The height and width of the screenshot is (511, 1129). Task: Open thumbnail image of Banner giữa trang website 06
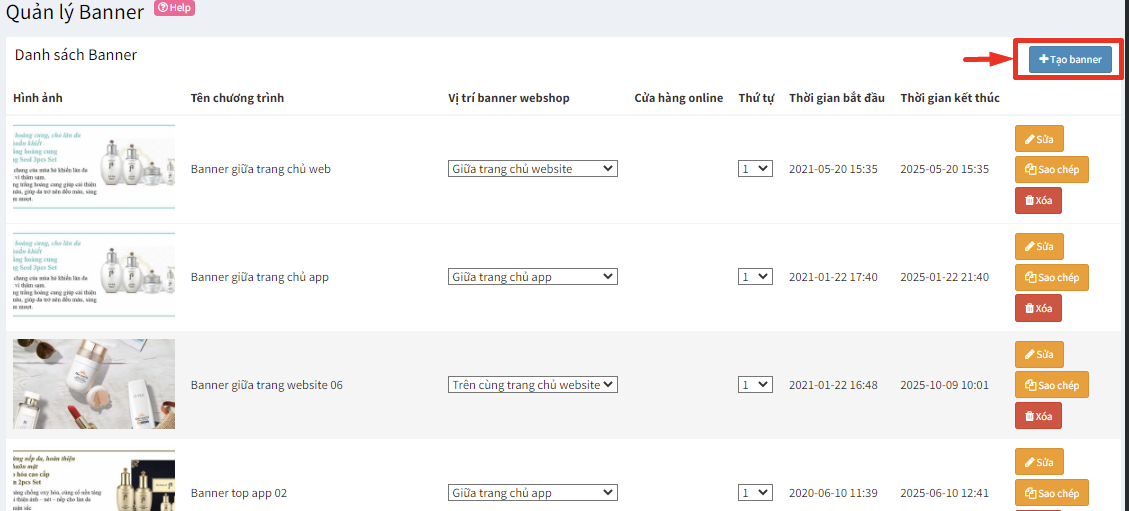click(x=93, y=384)
